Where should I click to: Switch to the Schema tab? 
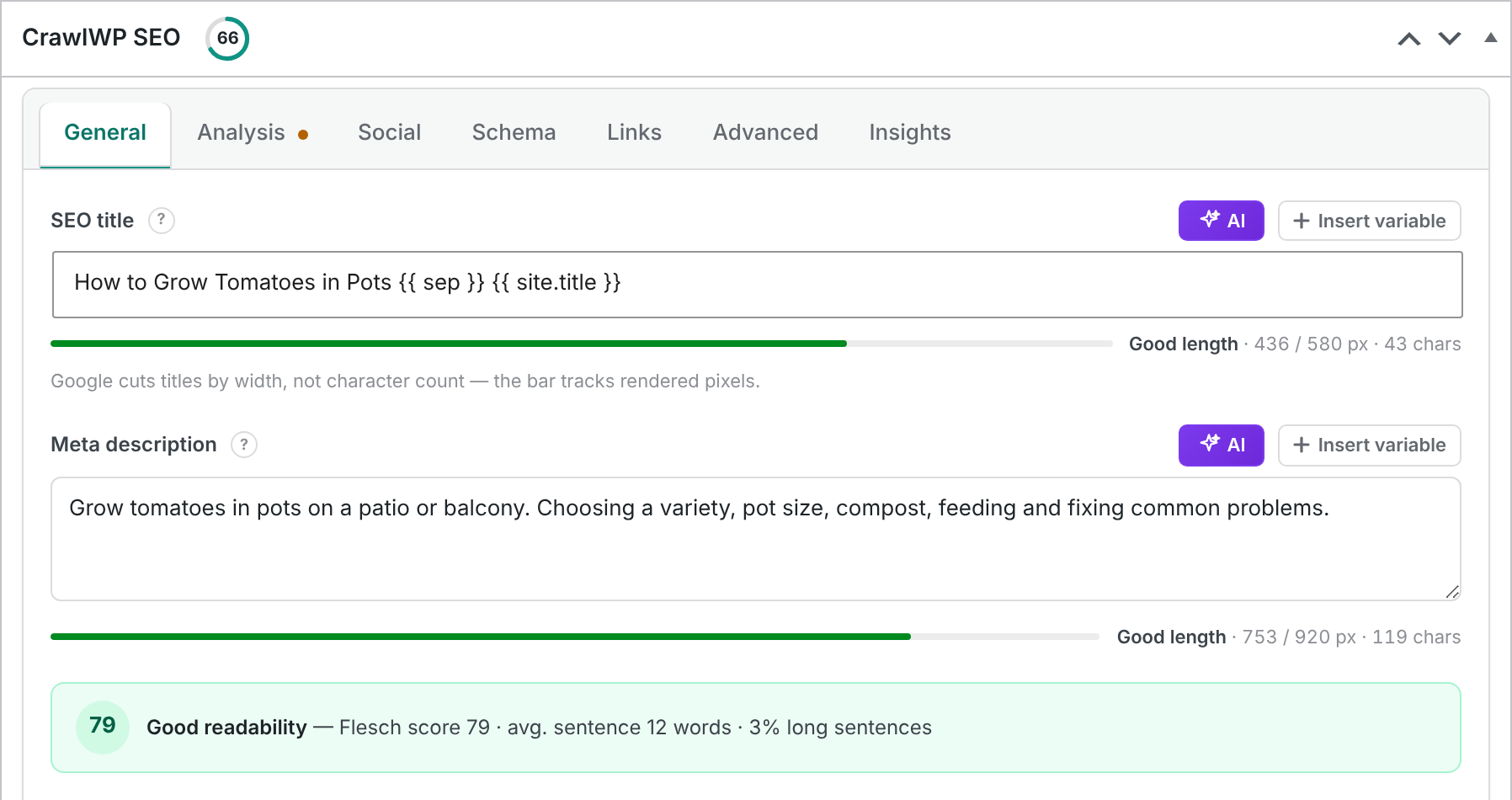514,133
